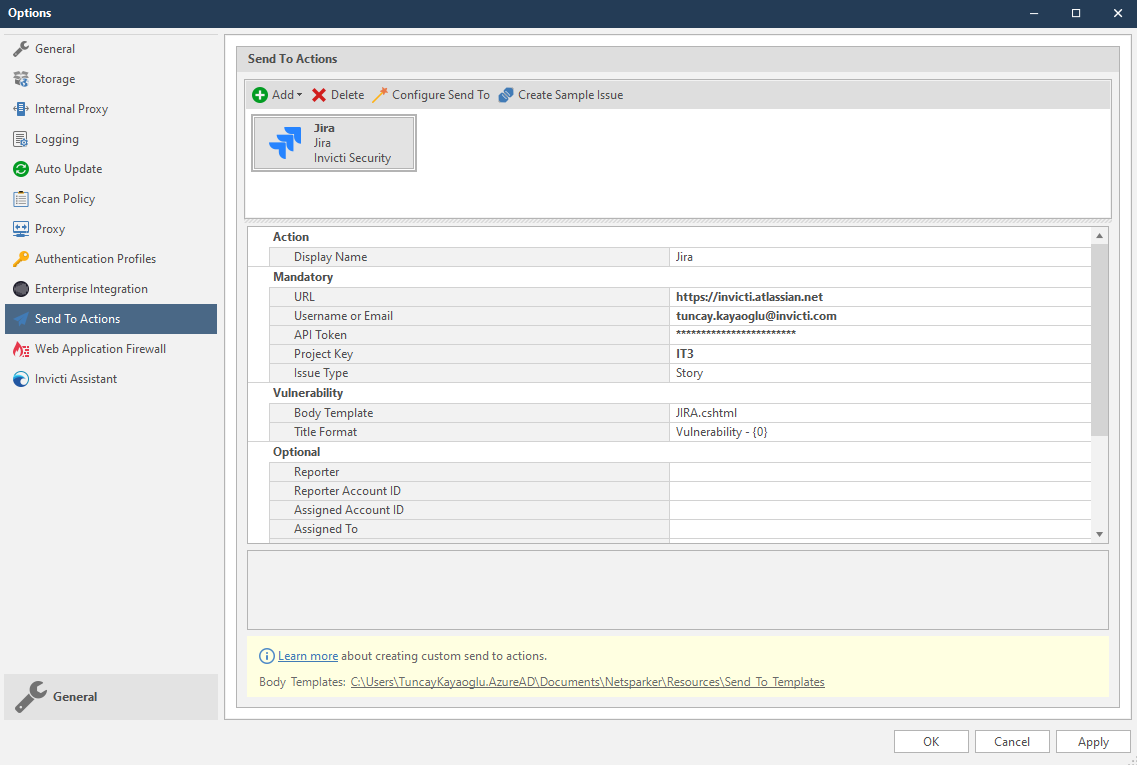This screenshot has width=1137, height=765.
Task: Apply the current settings
Action: tap(1092, 741)
